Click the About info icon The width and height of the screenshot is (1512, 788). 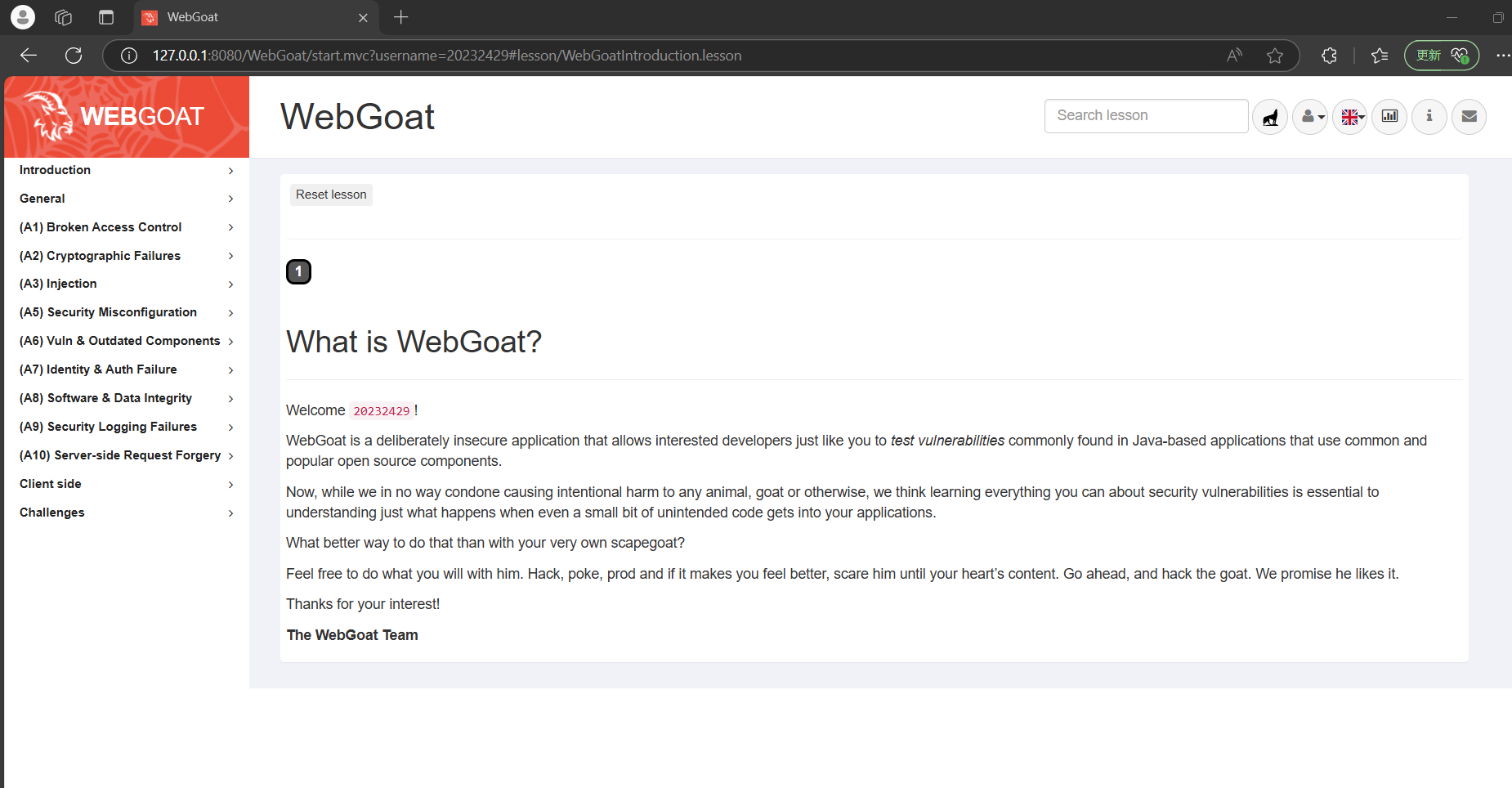(x=1429, y=116)
